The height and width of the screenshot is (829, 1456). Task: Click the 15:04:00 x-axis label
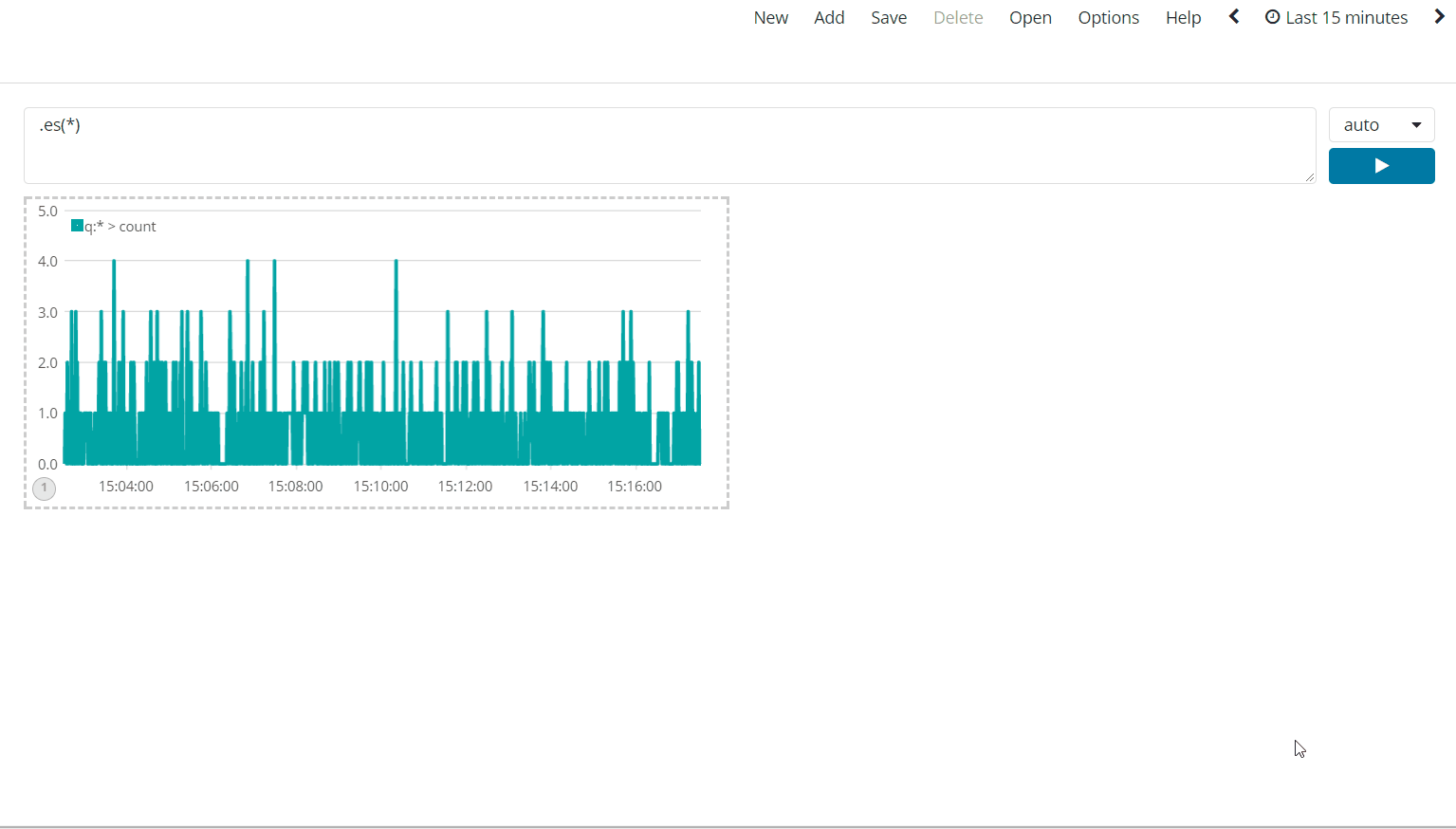tap(125, 486)
